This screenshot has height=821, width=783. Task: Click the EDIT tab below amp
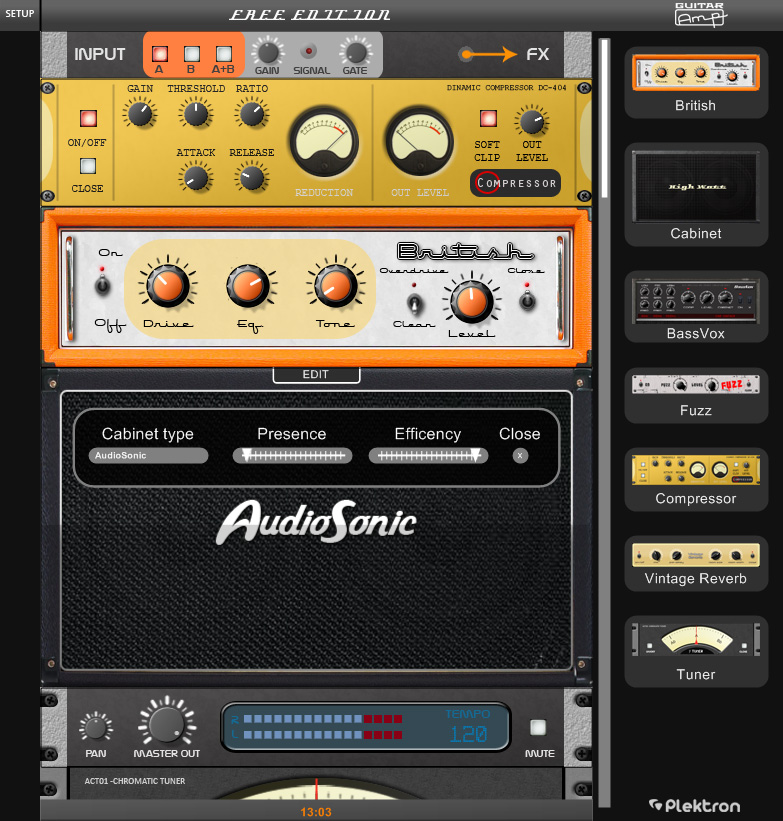315,375
